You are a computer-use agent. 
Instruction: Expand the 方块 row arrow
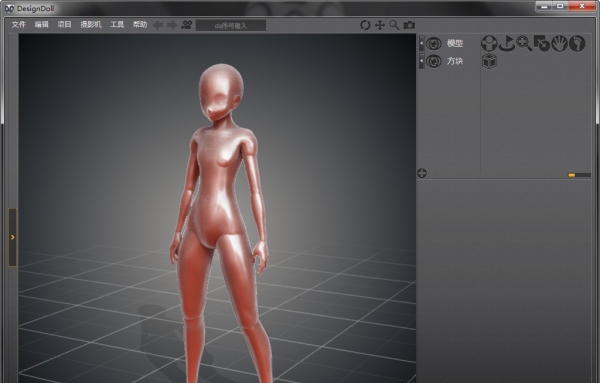(421, 61)
